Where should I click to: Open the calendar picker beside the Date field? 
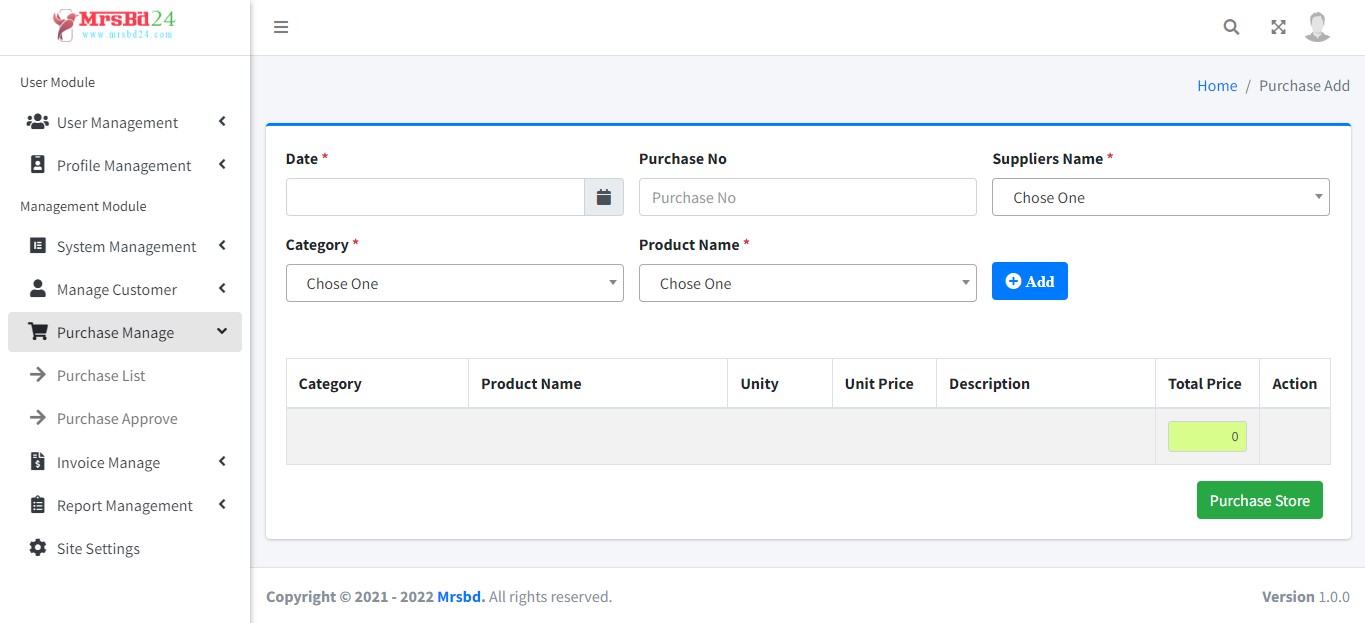pyautogui.click(x=604, y=196)
